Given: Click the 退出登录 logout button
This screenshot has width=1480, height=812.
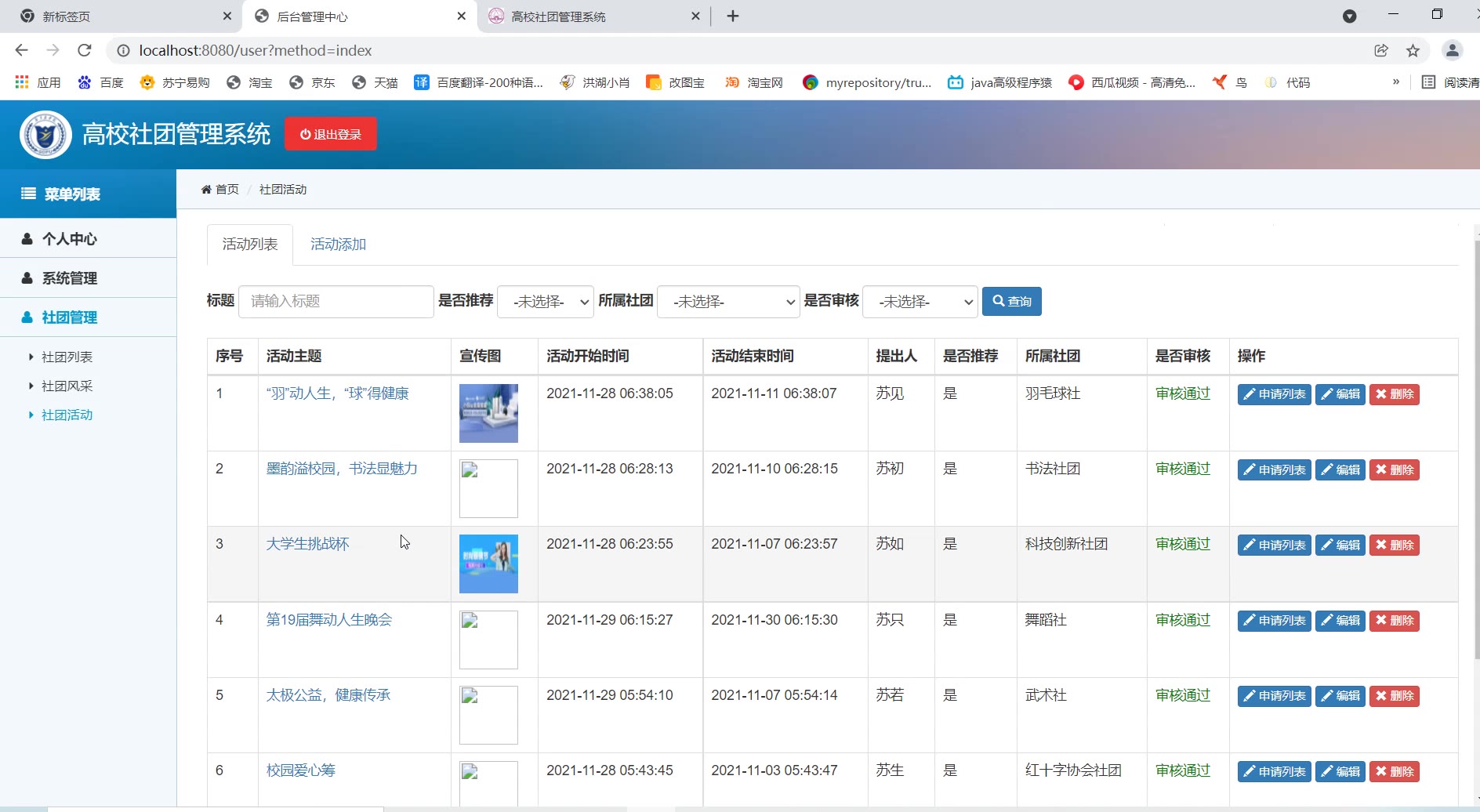Looking at the screenshot, I should (330, 134).
